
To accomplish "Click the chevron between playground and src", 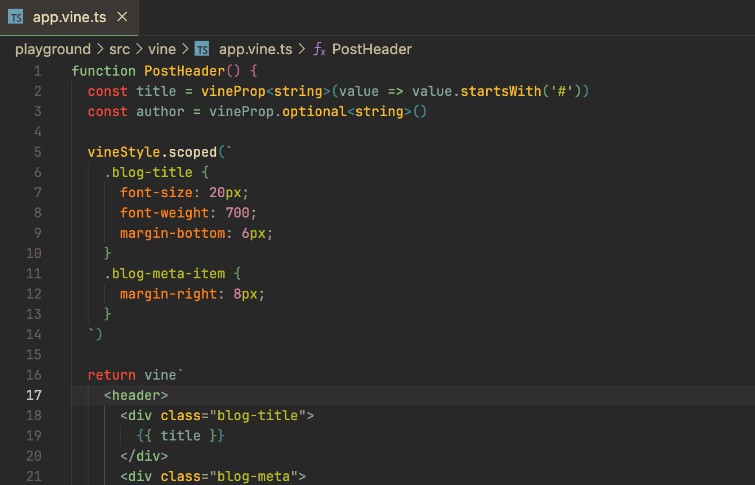I will pyautogui.click(x=99, y=49).
